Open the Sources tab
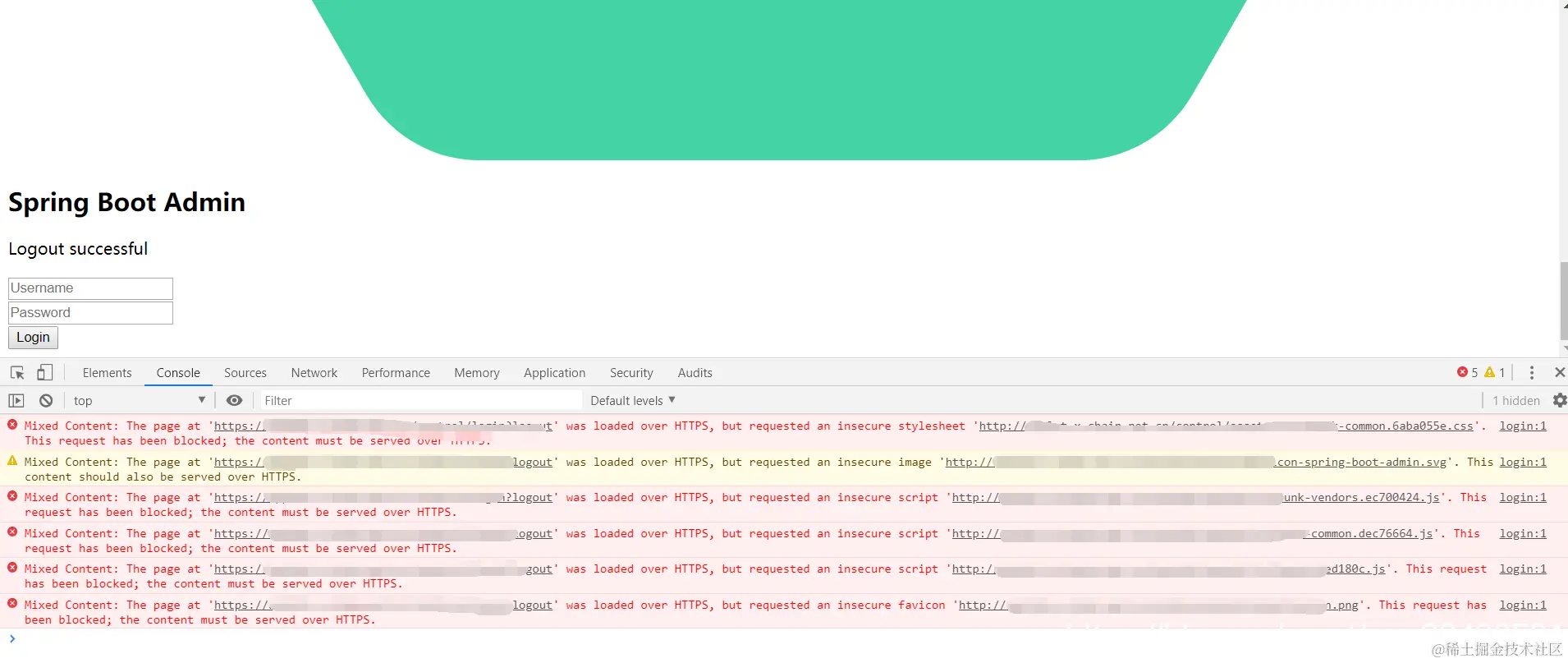The height and width of the screenshot is (663, 1568). (245, 372)
